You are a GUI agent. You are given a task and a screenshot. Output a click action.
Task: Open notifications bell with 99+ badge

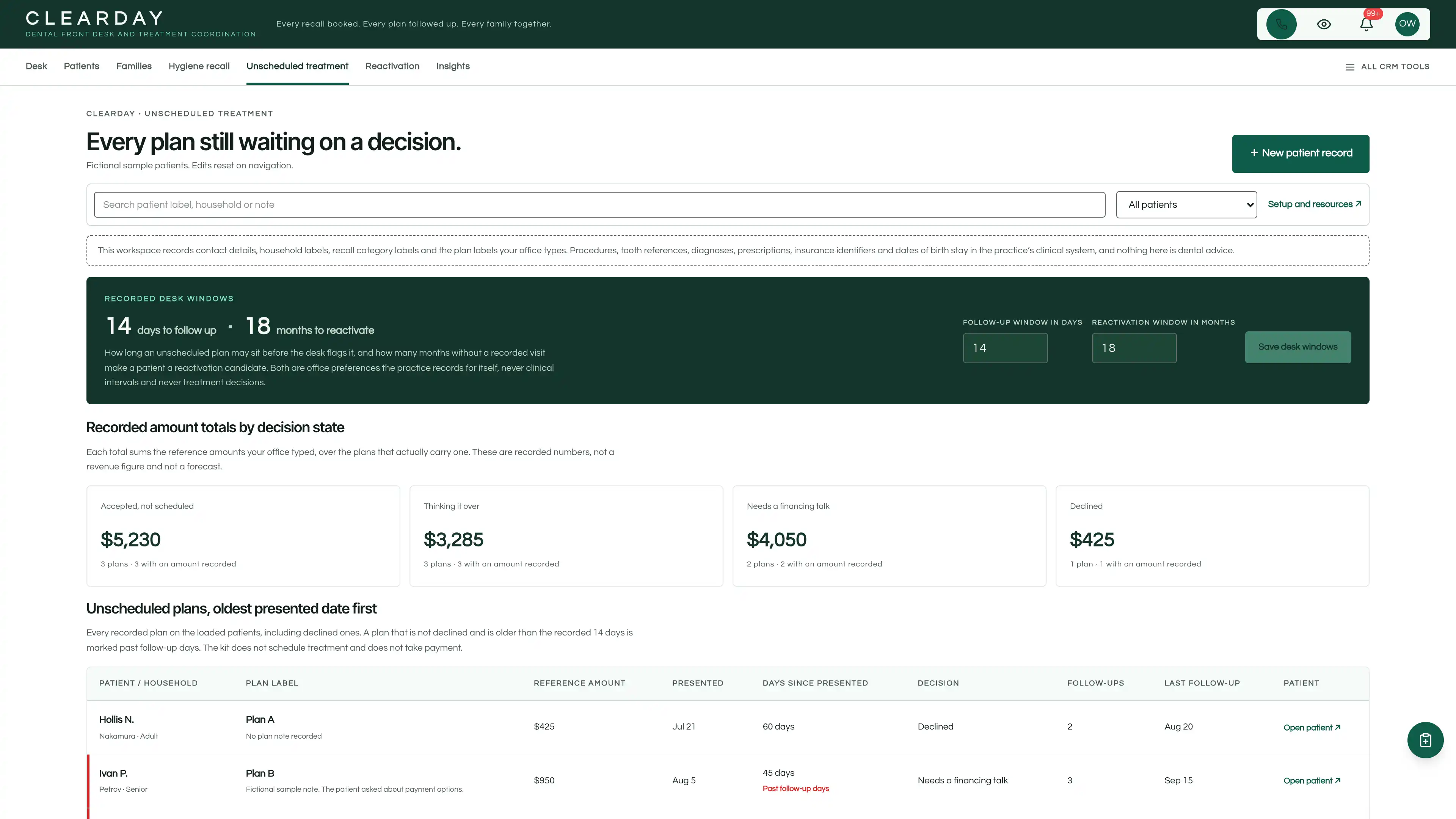pyautogui.click(x=1366, y=24)
